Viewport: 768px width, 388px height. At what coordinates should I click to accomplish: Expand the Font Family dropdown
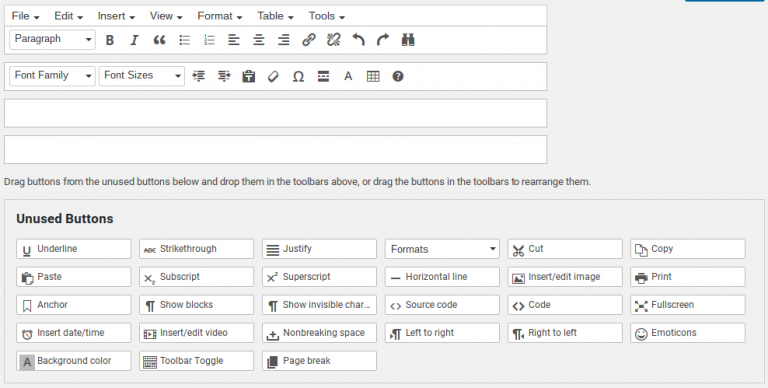[52, 76]
